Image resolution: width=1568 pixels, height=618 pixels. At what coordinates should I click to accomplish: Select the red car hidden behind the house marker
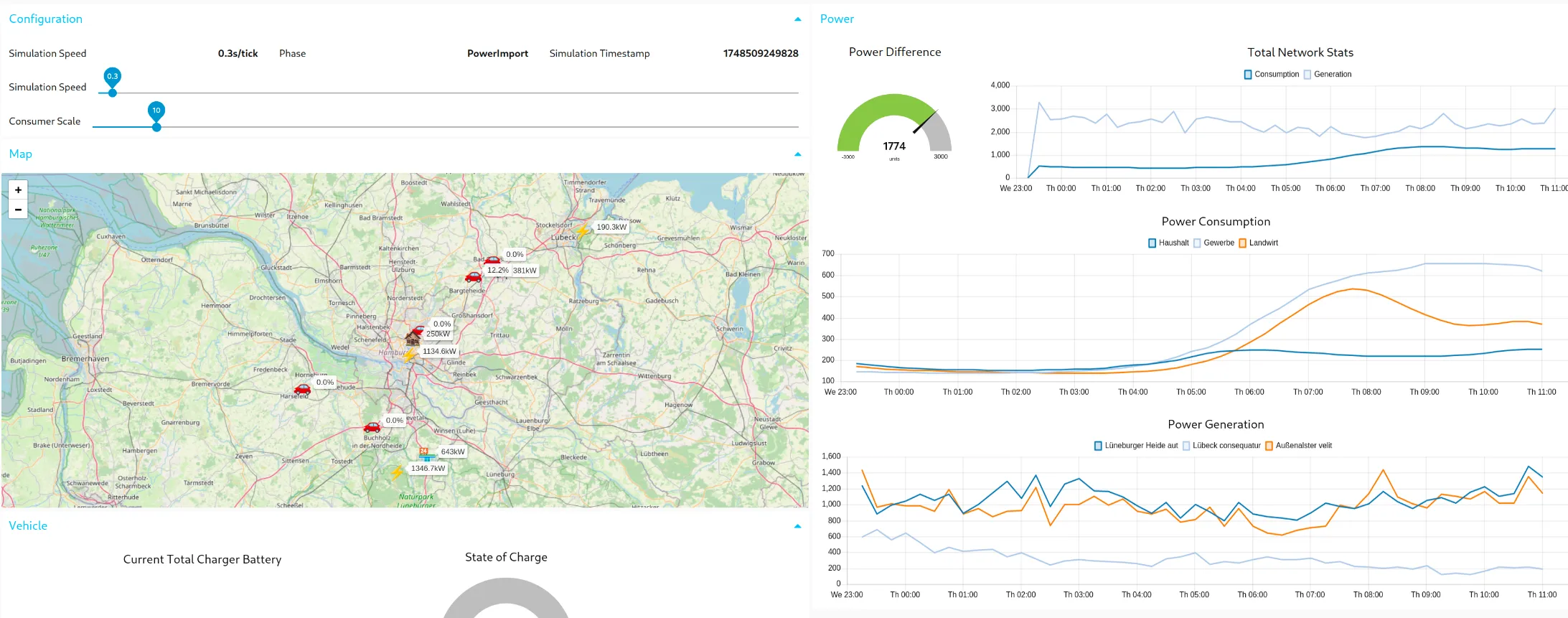coord(419,329)
